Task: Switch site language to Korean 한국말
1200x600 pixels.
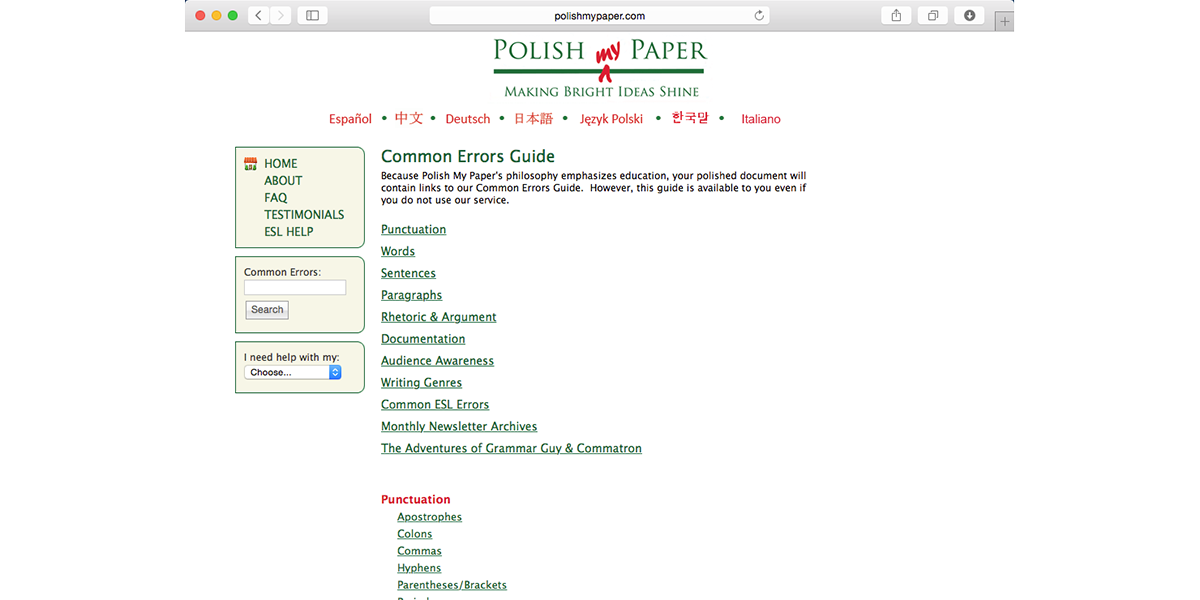Action: point(690,118)
